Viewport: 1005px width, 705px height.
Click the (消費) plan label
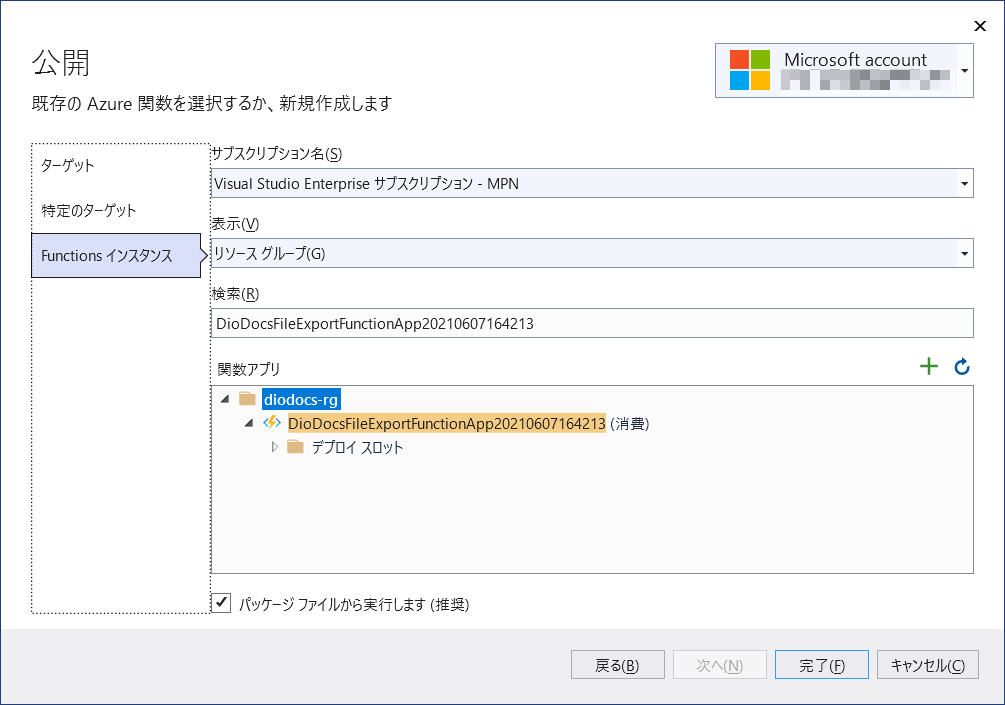(x=629, y=424)
